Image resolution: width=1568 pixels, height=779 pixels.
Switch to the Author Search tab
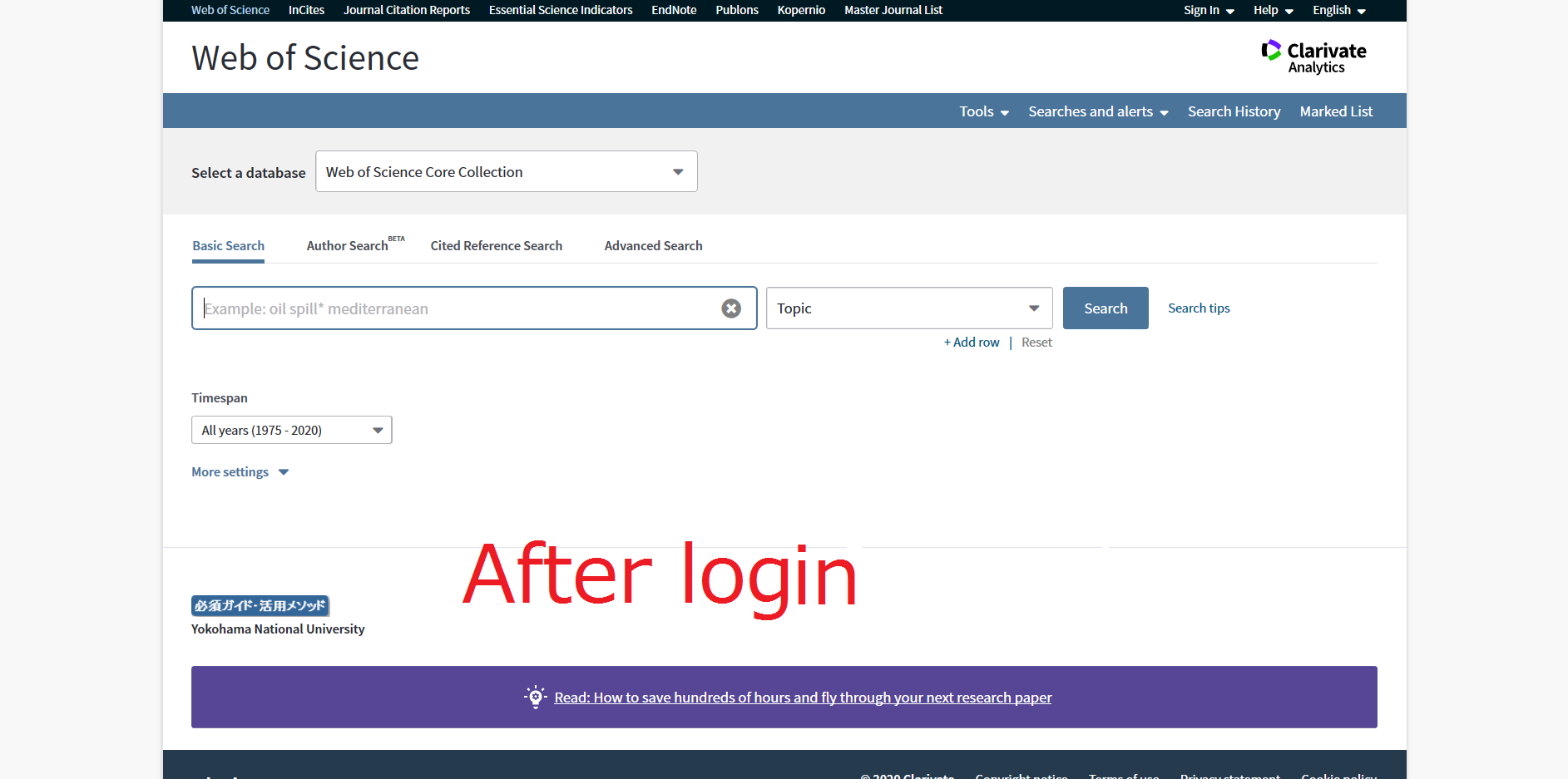[x=355, y=245]
